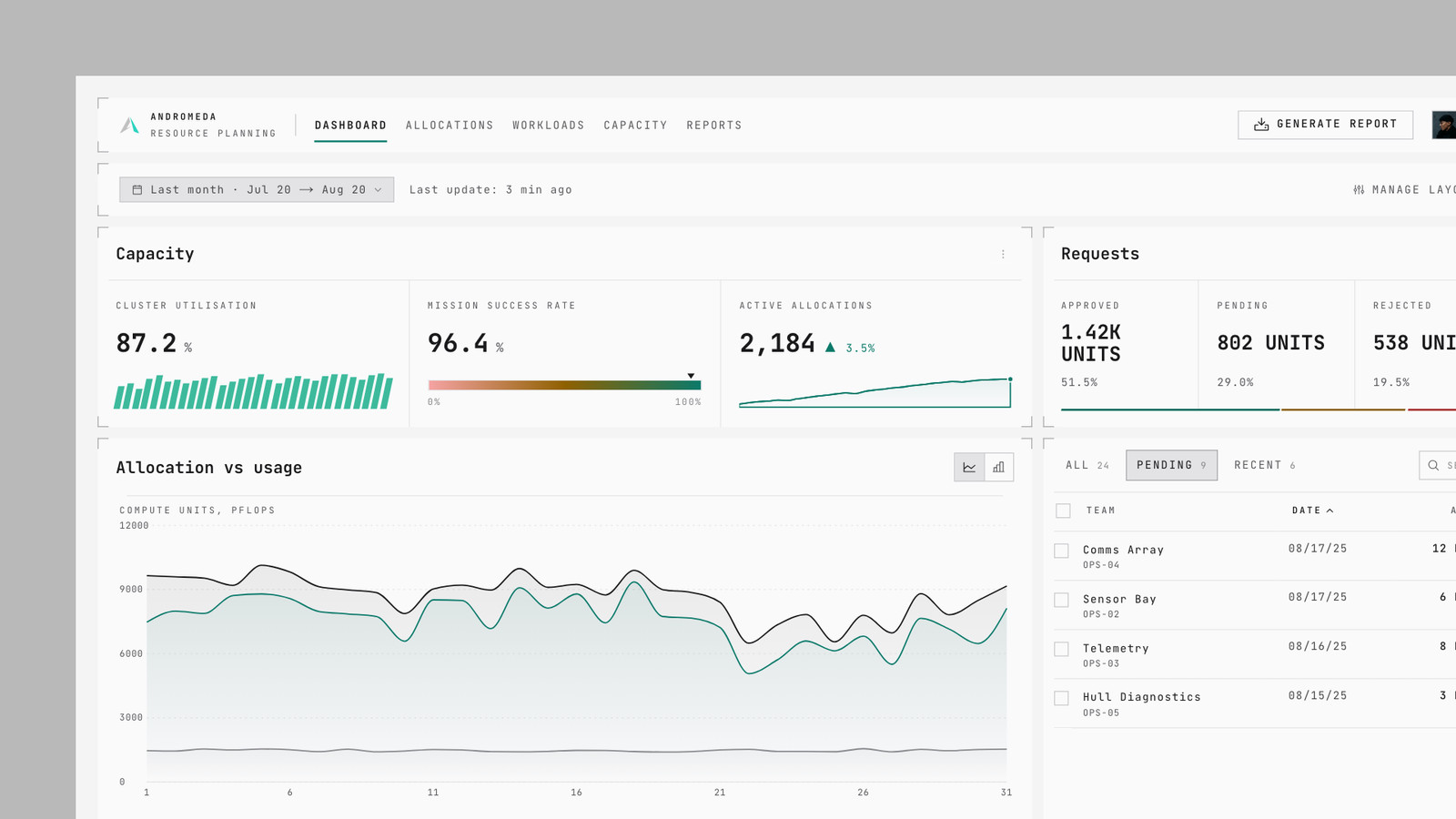Check the Telemetry row checkbox
Image resolution: width=1456 pixels, height=819 pixels.
1061,649
